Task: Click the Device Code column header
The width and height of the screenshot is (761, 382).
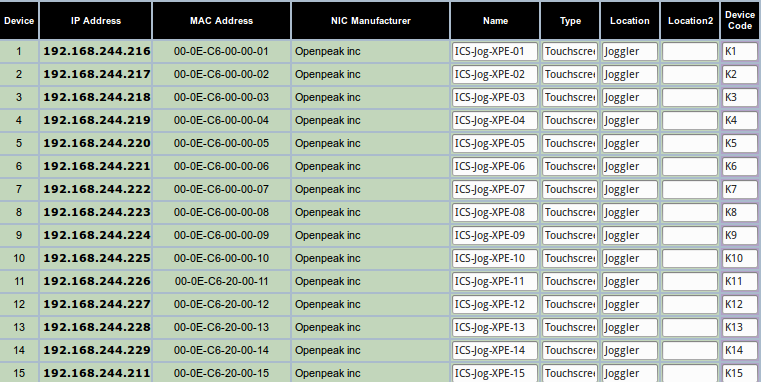Action: click(740, 21)
